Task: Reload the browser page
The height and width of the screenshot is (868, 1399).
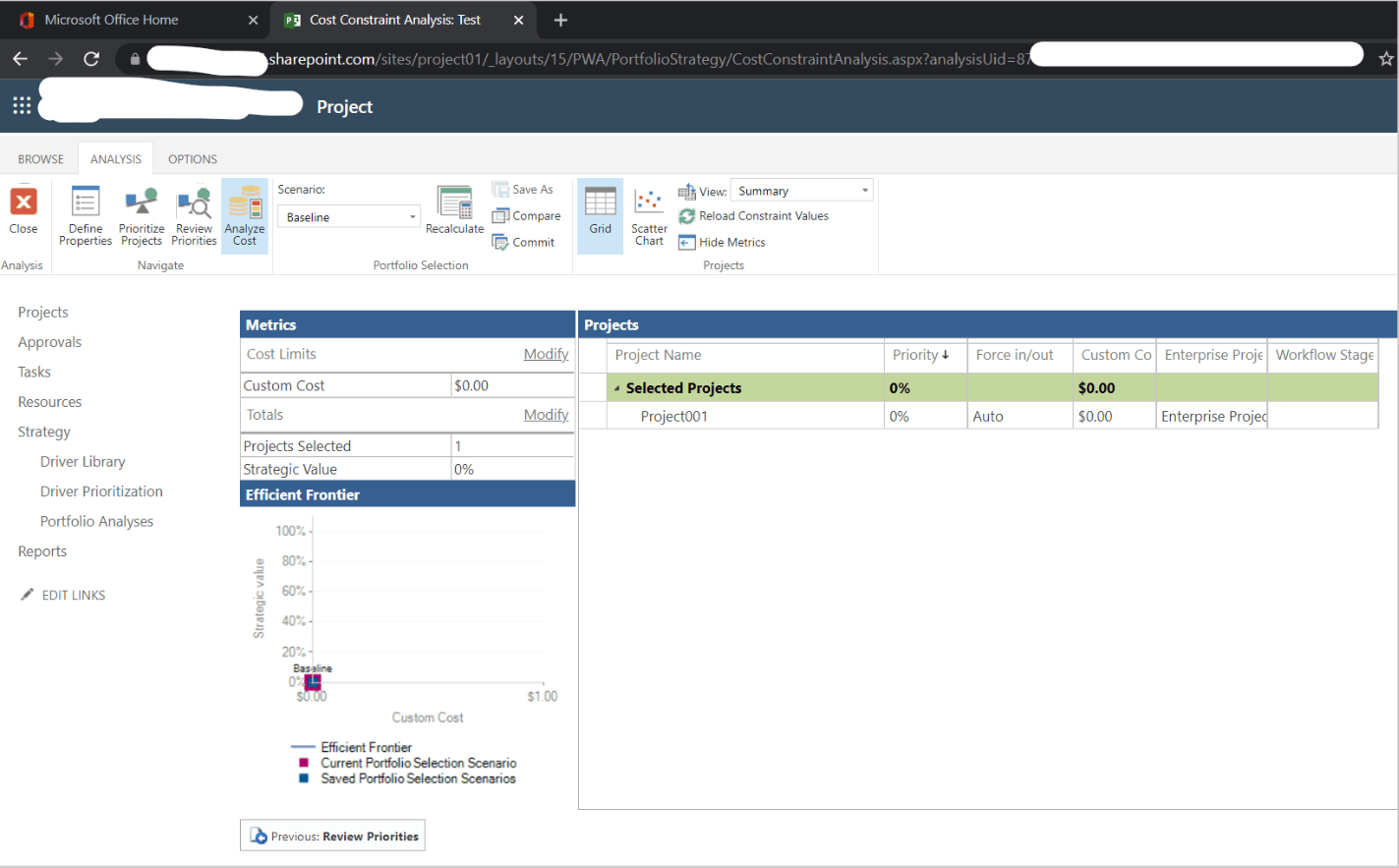Action: (91, 59)
